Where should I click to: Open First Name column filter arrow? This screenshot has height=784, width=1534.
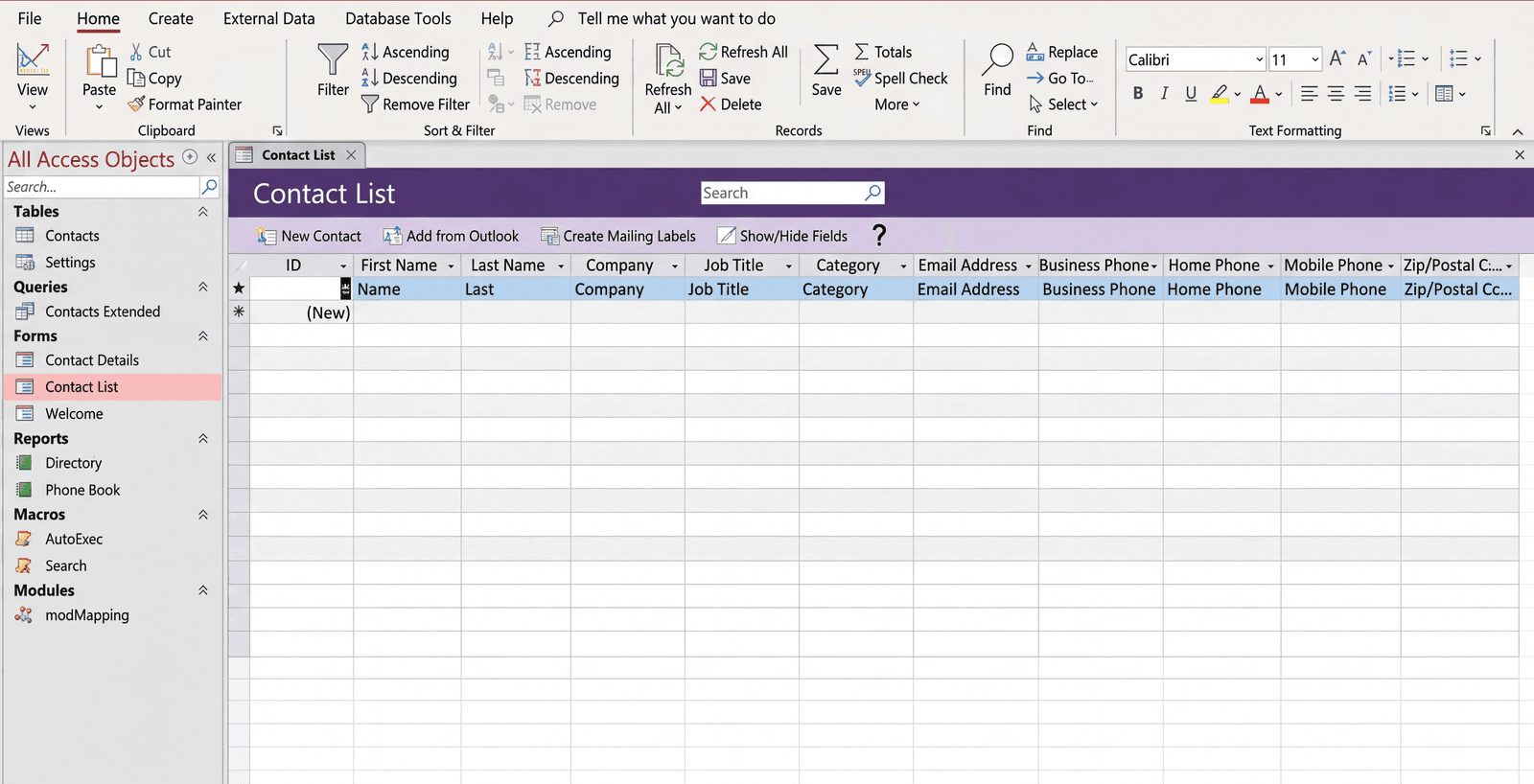(x=451, y=265)
